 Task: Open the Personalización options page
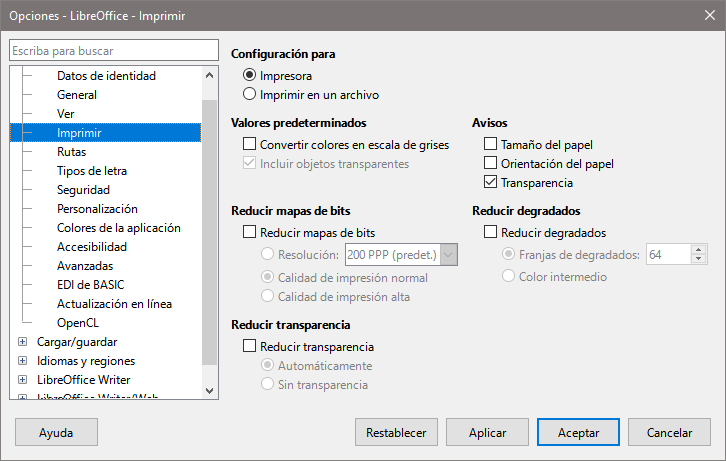click(x=97, y=209)
